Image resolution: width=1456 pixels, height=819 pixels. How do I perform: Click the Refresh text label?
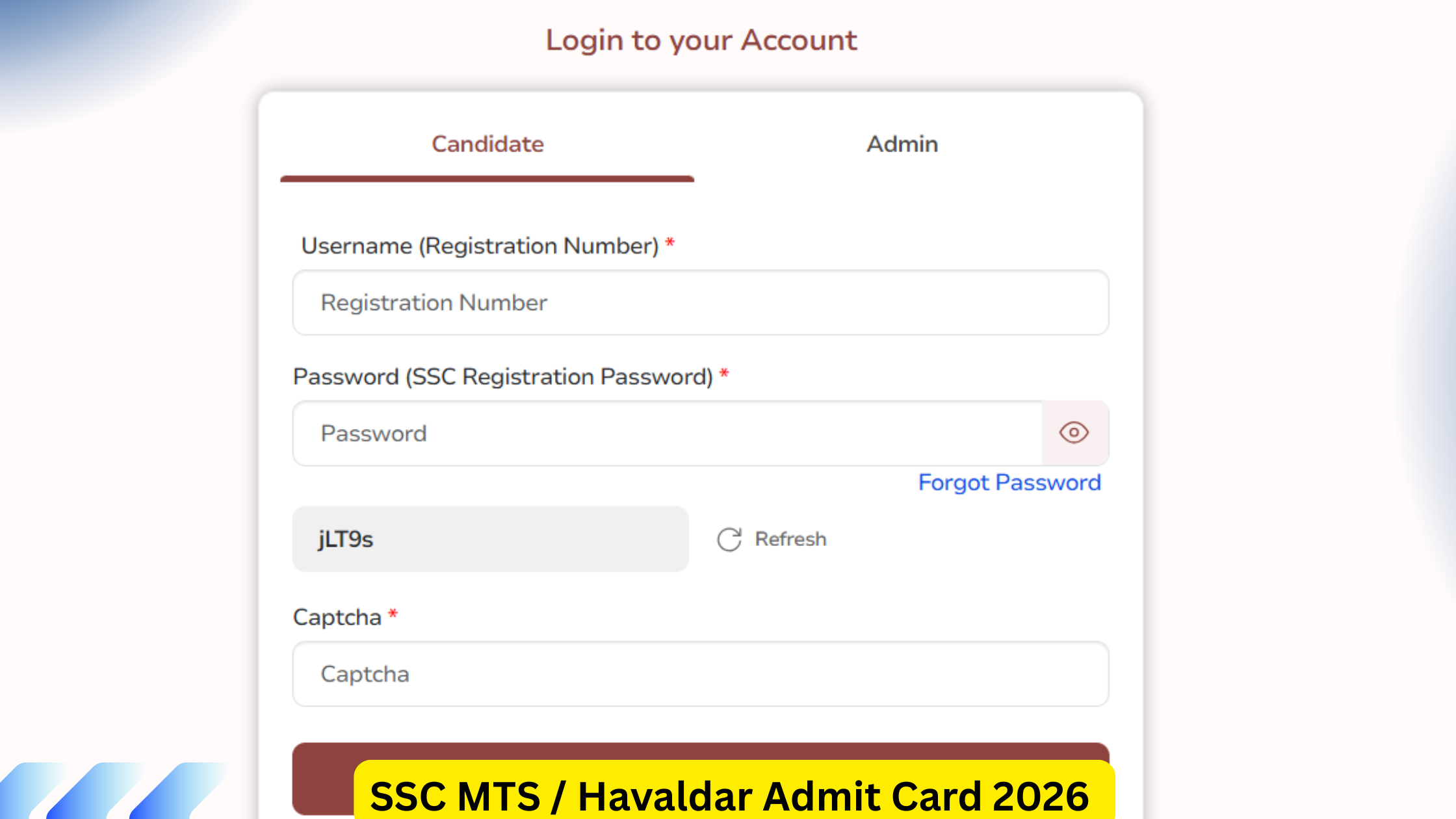pos(790,538)
